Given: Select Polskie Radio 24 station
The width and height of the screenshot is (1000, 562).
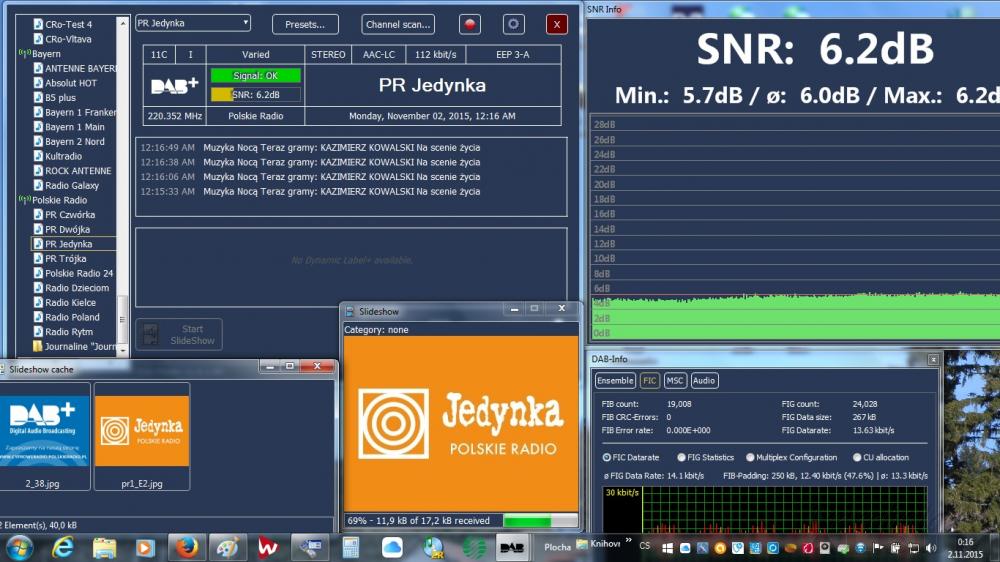Looking at the screenshot, I should [79, 274].
